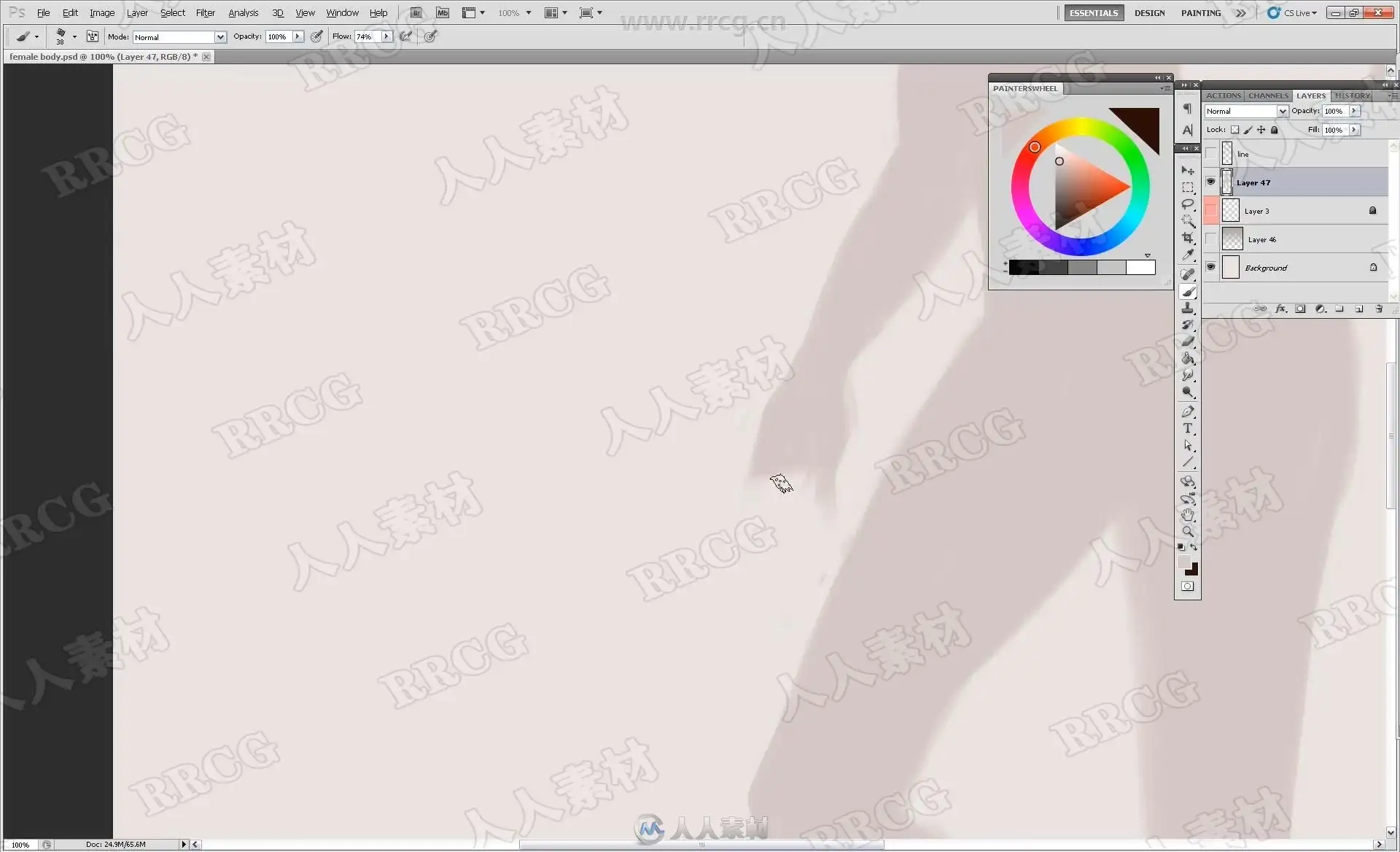Select the Horizontal Type tool
Image resolution: width=1400 pixels, height=852 pixels.
coord(1188,428)
